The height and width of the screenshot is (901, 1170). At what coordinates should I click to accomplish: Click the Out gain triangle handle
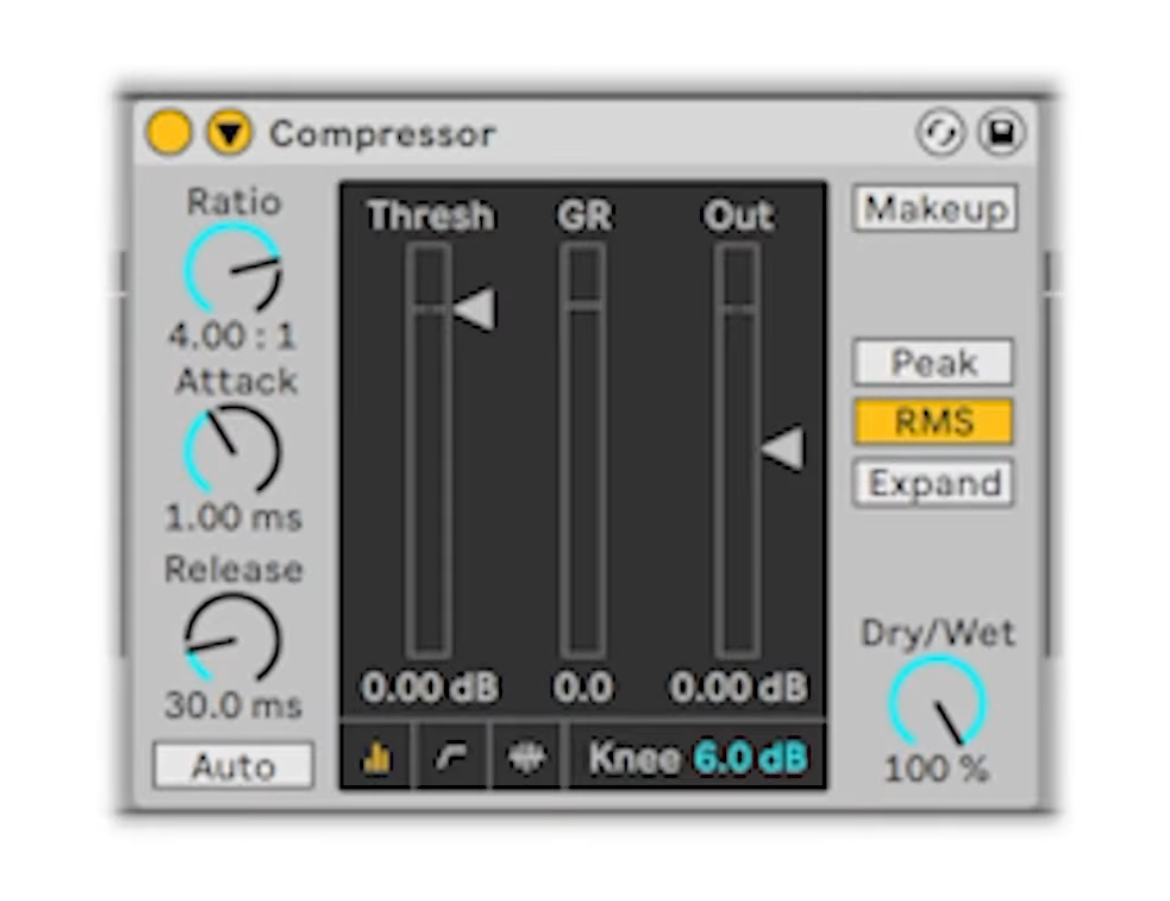tap(783, 448)
